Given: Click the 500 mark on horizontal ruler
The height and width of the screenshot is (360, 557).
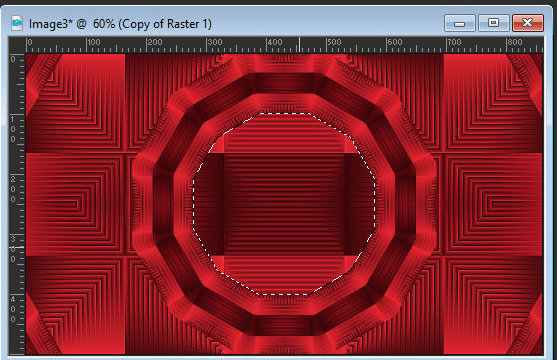Looking at the screenshot, I should [x=334, y=42].
